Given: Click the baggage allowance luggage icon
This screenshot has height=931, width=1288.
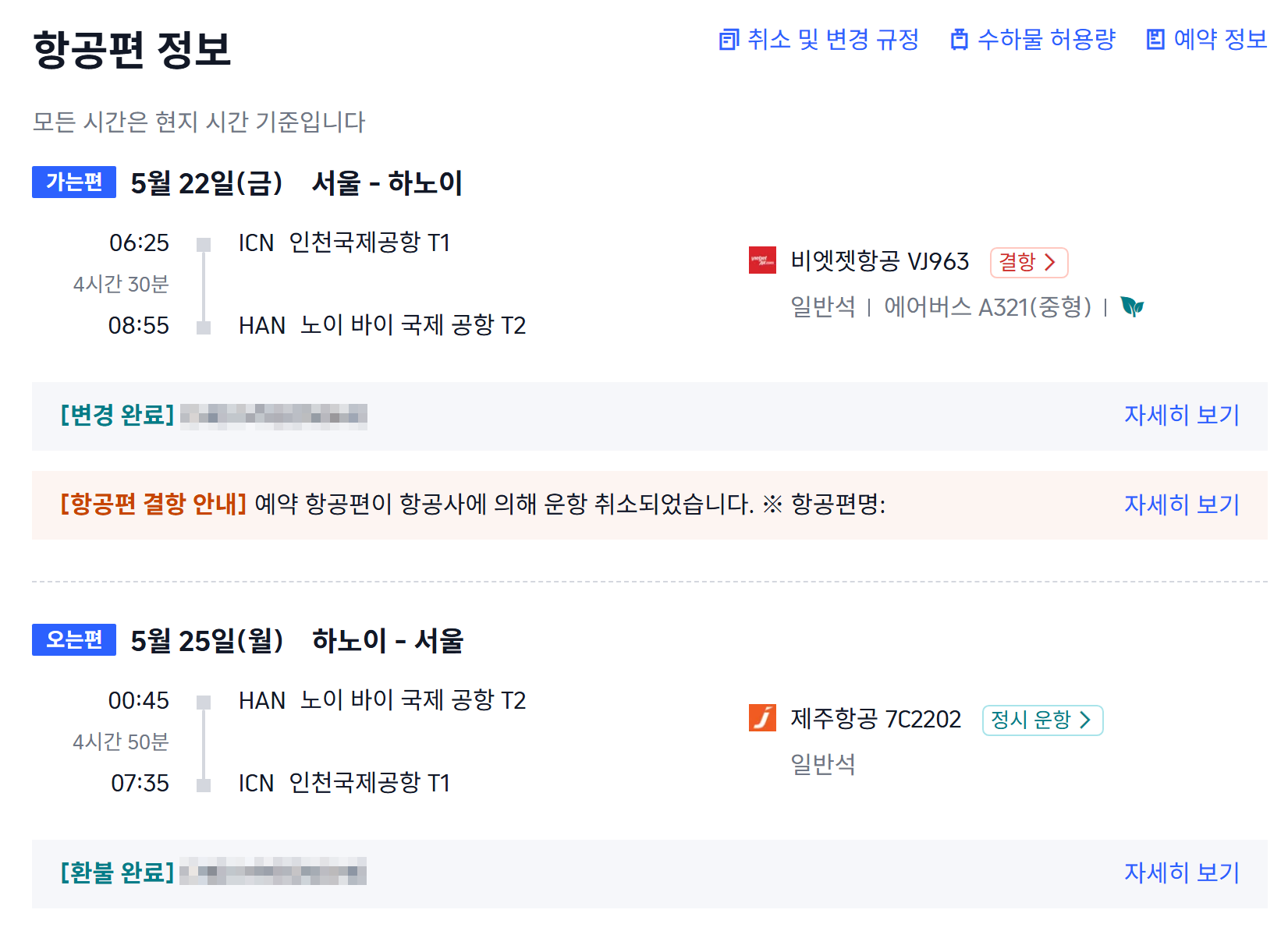Looking at the screenshot, I should pyautogui.click(x=959, y=39).
